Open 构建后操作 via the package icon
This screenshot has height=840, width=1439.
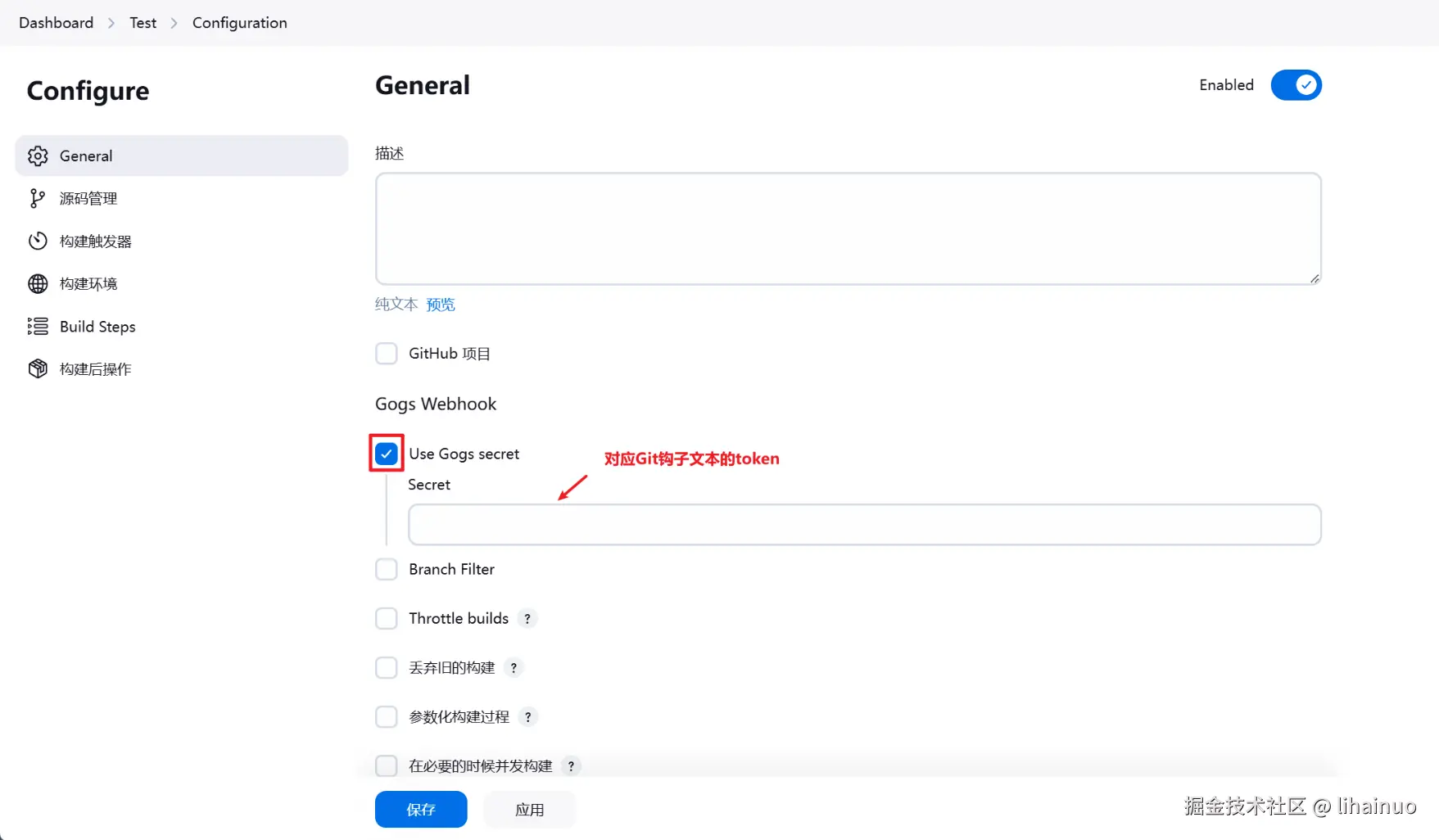(x=38, y=368)
